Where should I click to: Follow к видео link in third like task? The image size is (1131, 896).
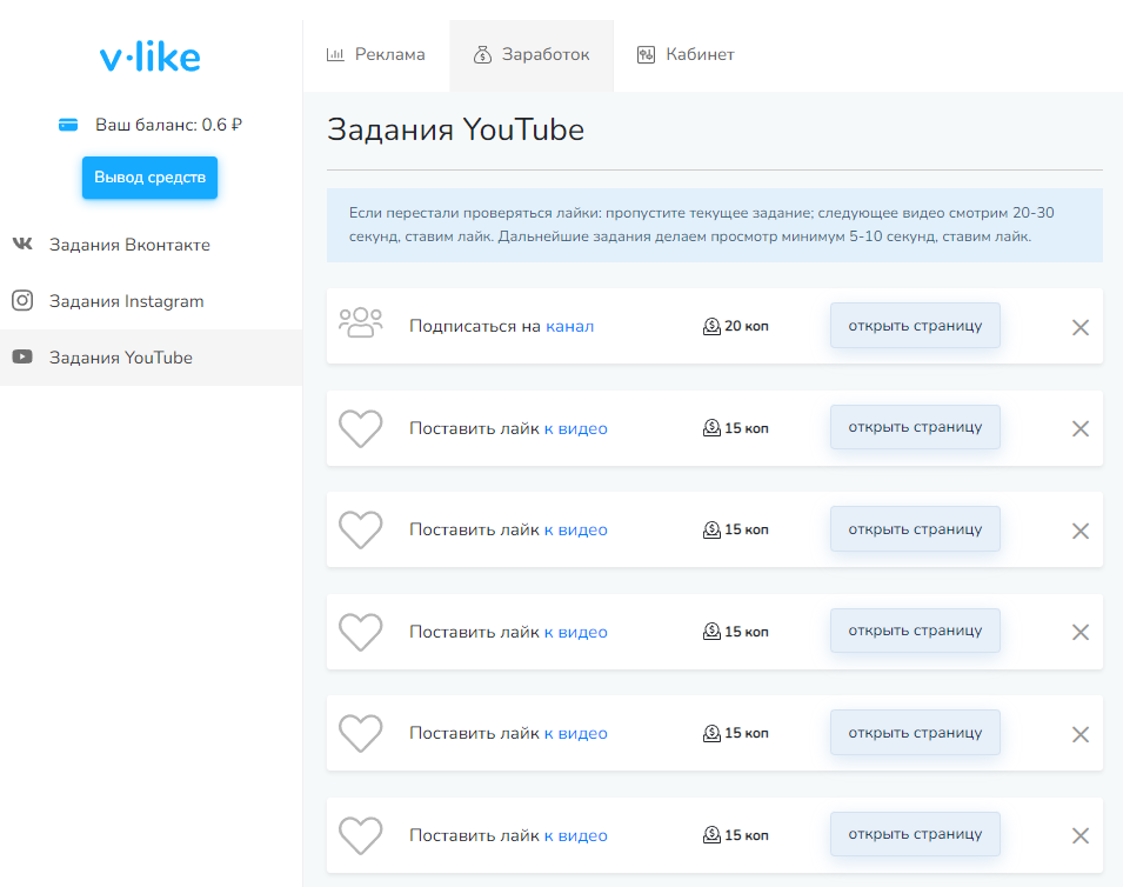pyautogui.click(x=576, y=632)
